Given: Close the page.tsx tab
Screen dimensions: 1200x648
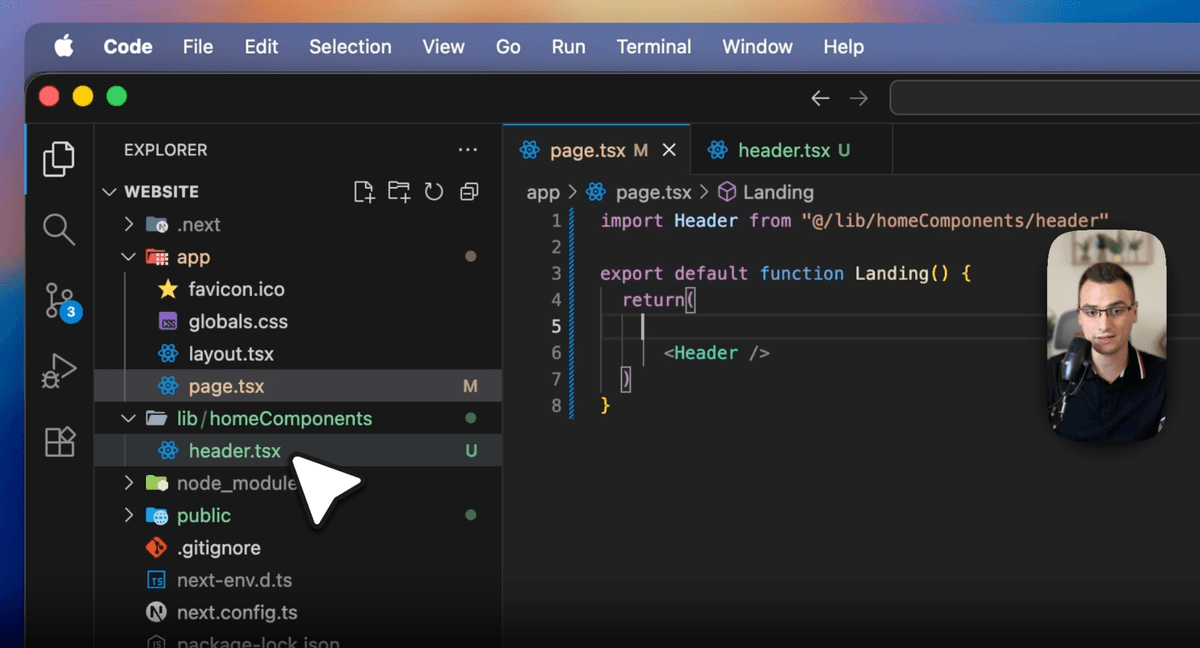Looking at the screenshot, I should 669,150.
